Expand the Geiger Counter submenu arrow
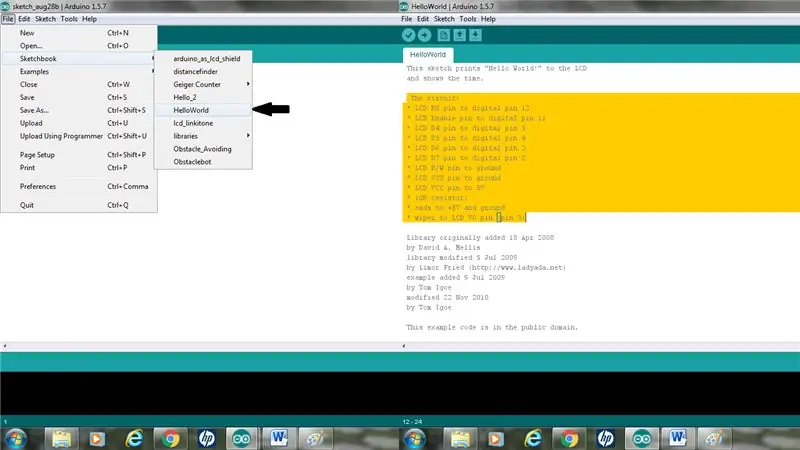The width and height of the screenshot is (800, 450). pos(248,84)
